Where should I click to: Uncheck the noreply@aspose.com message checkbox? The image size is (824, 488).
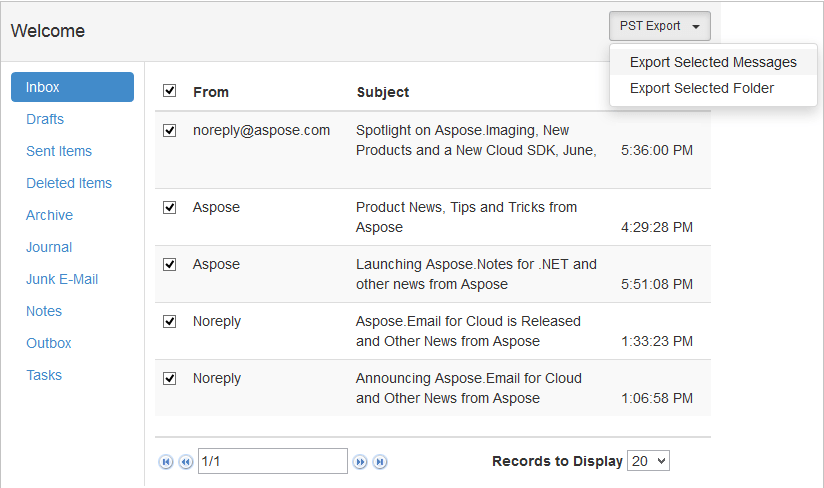169,130
